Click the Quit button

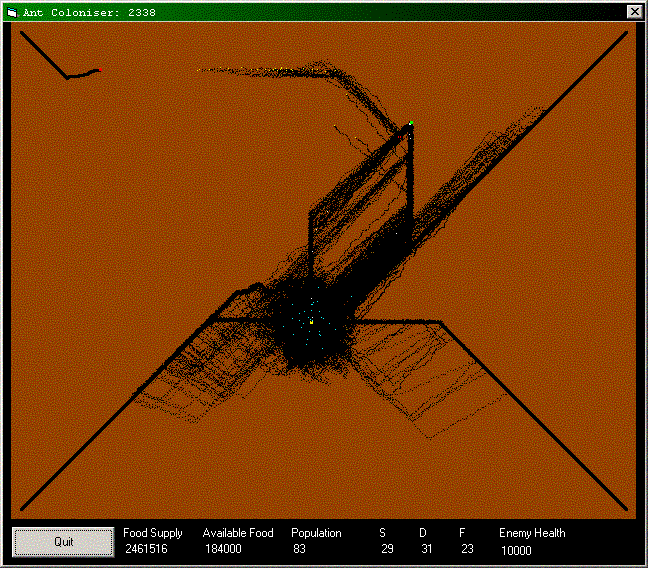63,541
